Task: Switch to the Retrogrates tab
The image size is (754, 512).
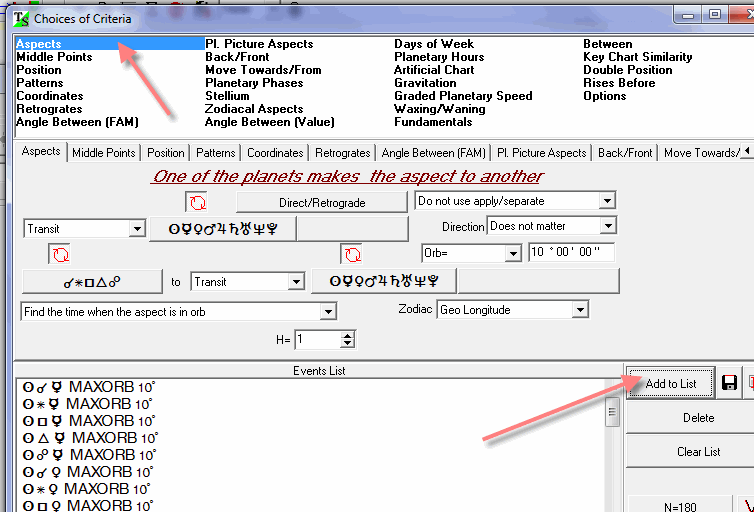Action: (x=342, y=153)
